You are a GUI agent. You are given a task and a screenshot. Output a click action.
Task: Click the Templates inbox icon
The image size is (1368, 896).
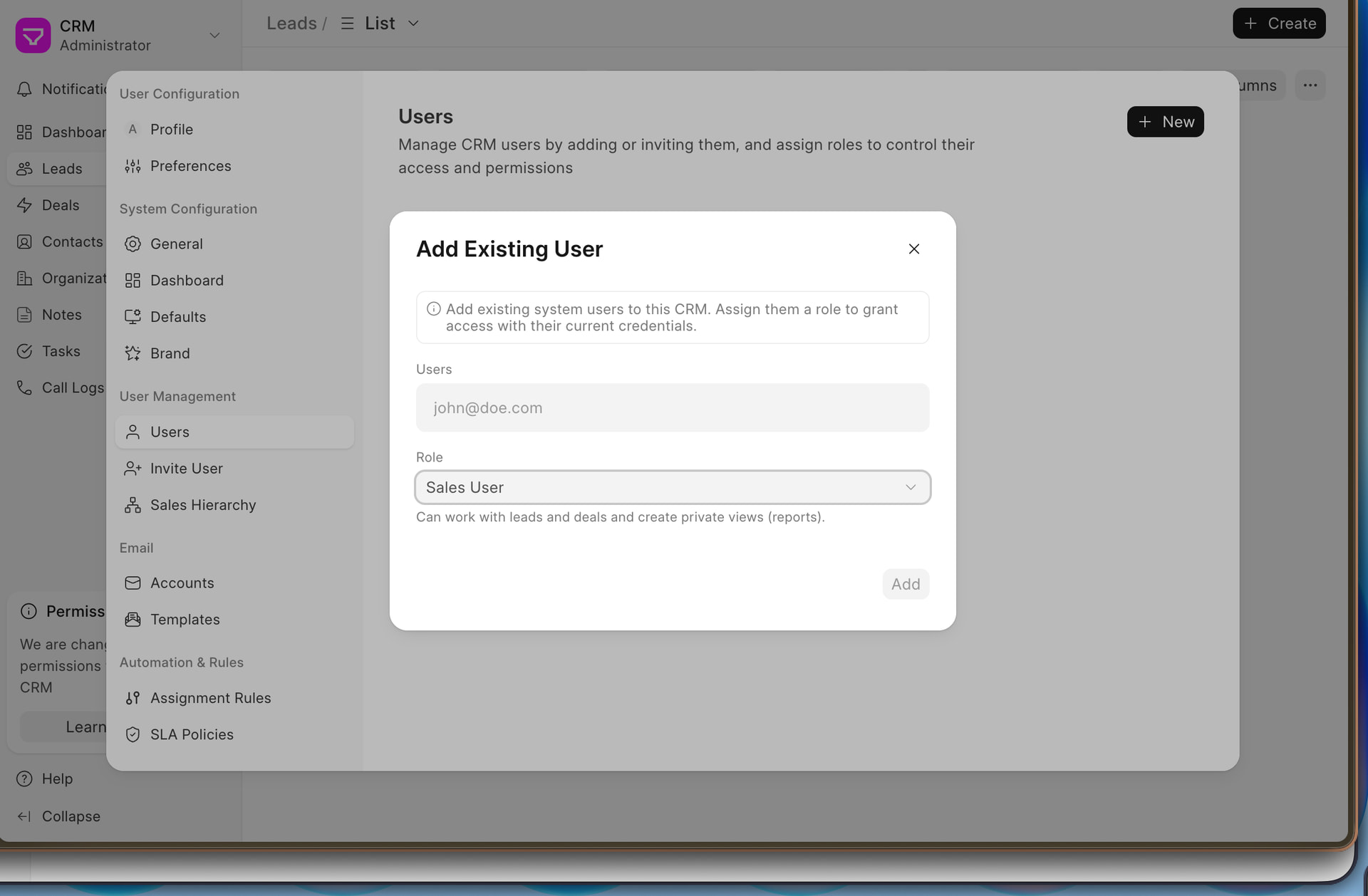click(133, 620)
